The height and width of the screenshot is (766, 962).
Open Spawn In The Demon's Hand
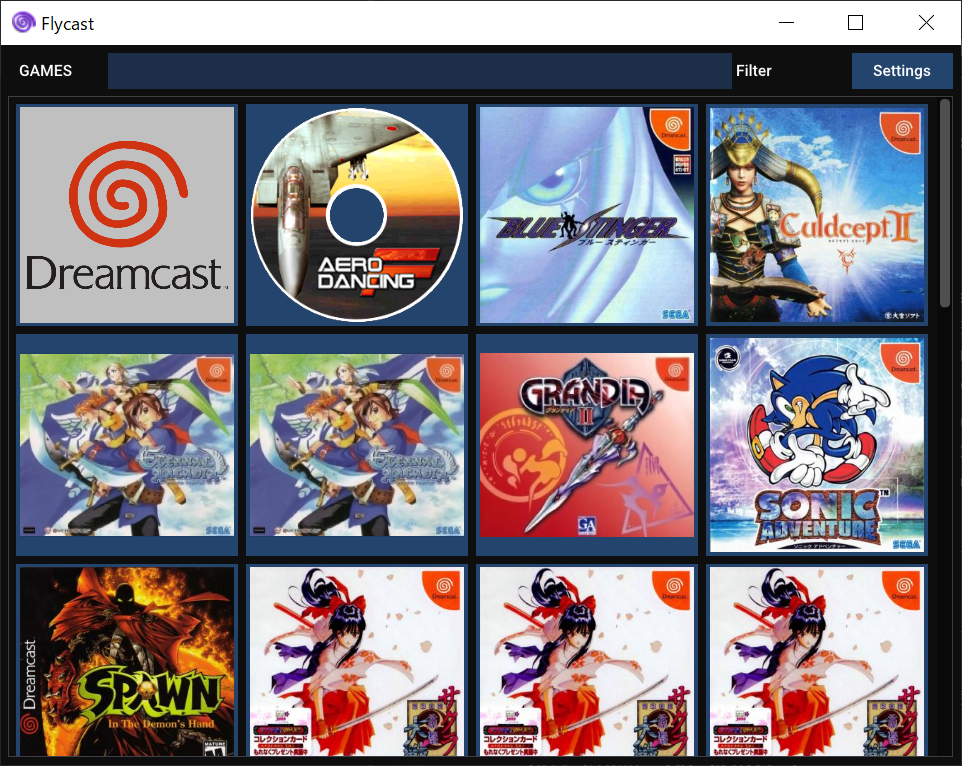(127, 661)
